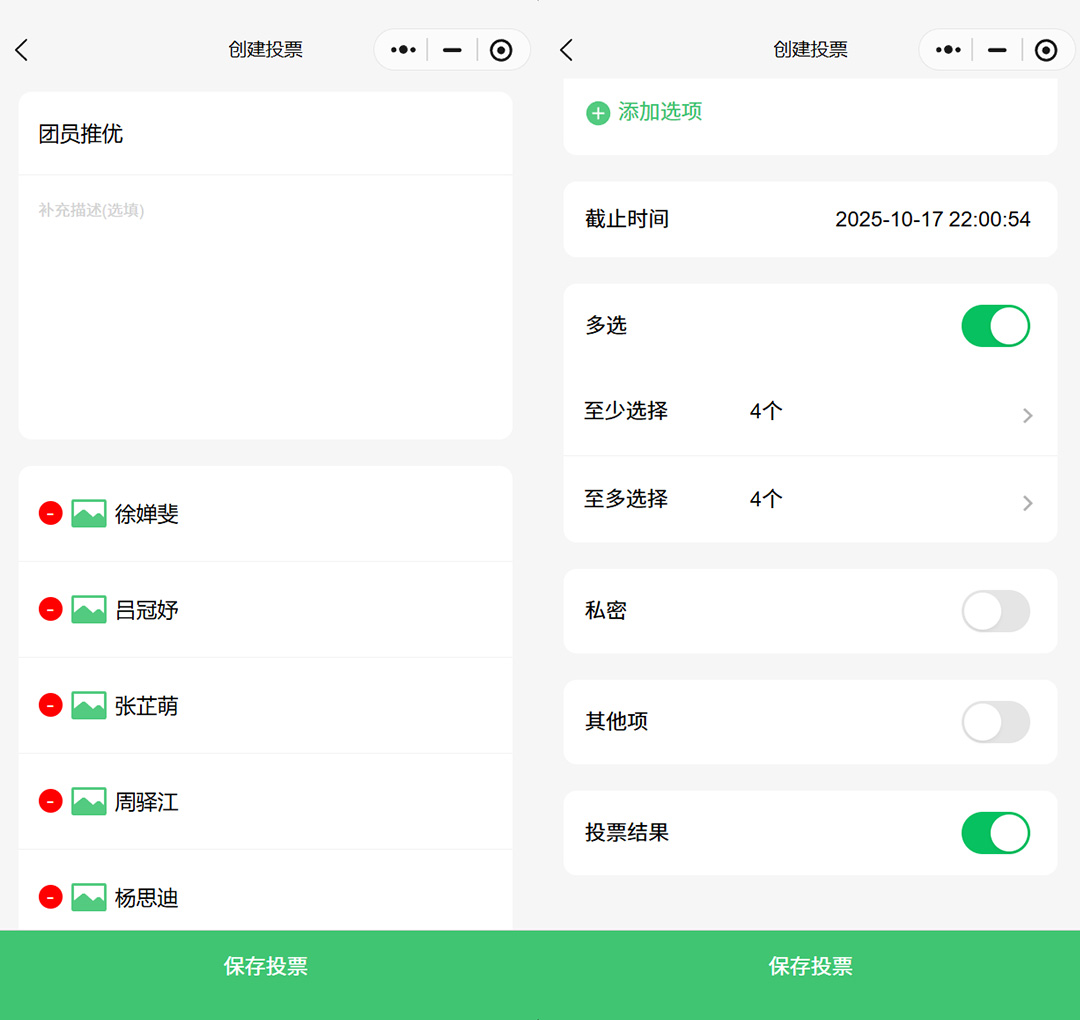Screen dimensions: 1080x1020
Task: Disable the 投票结果 switch
Action: (x=995, y=833)
